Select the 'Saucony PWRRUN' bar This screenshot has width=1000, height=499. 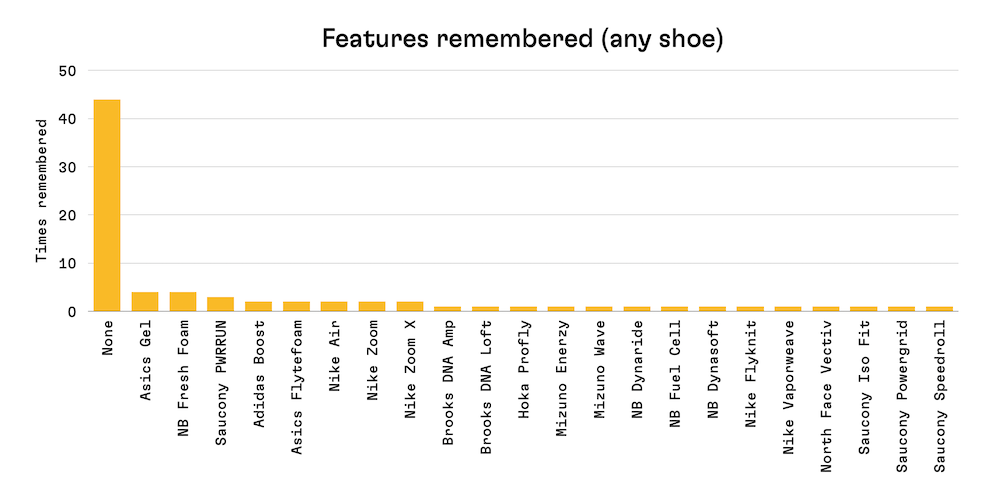pos(221,304)
